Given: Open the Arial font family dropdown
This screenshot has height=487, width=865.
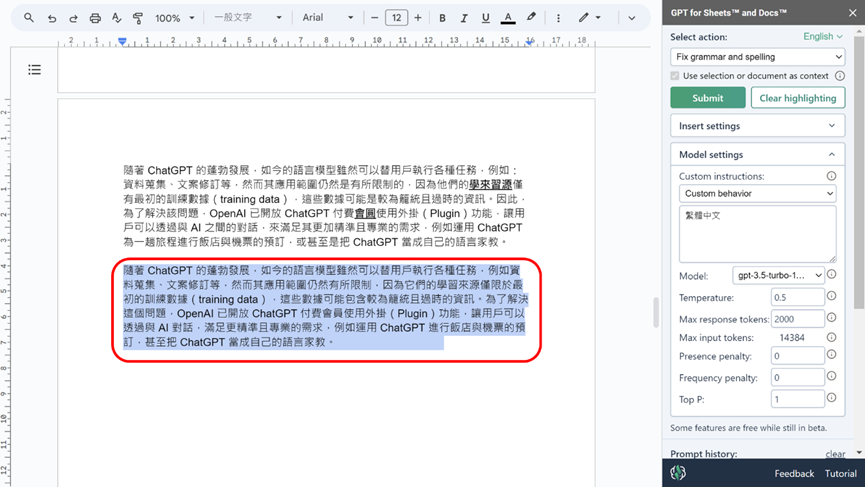Looking at the screenshot, I should 328,18.
